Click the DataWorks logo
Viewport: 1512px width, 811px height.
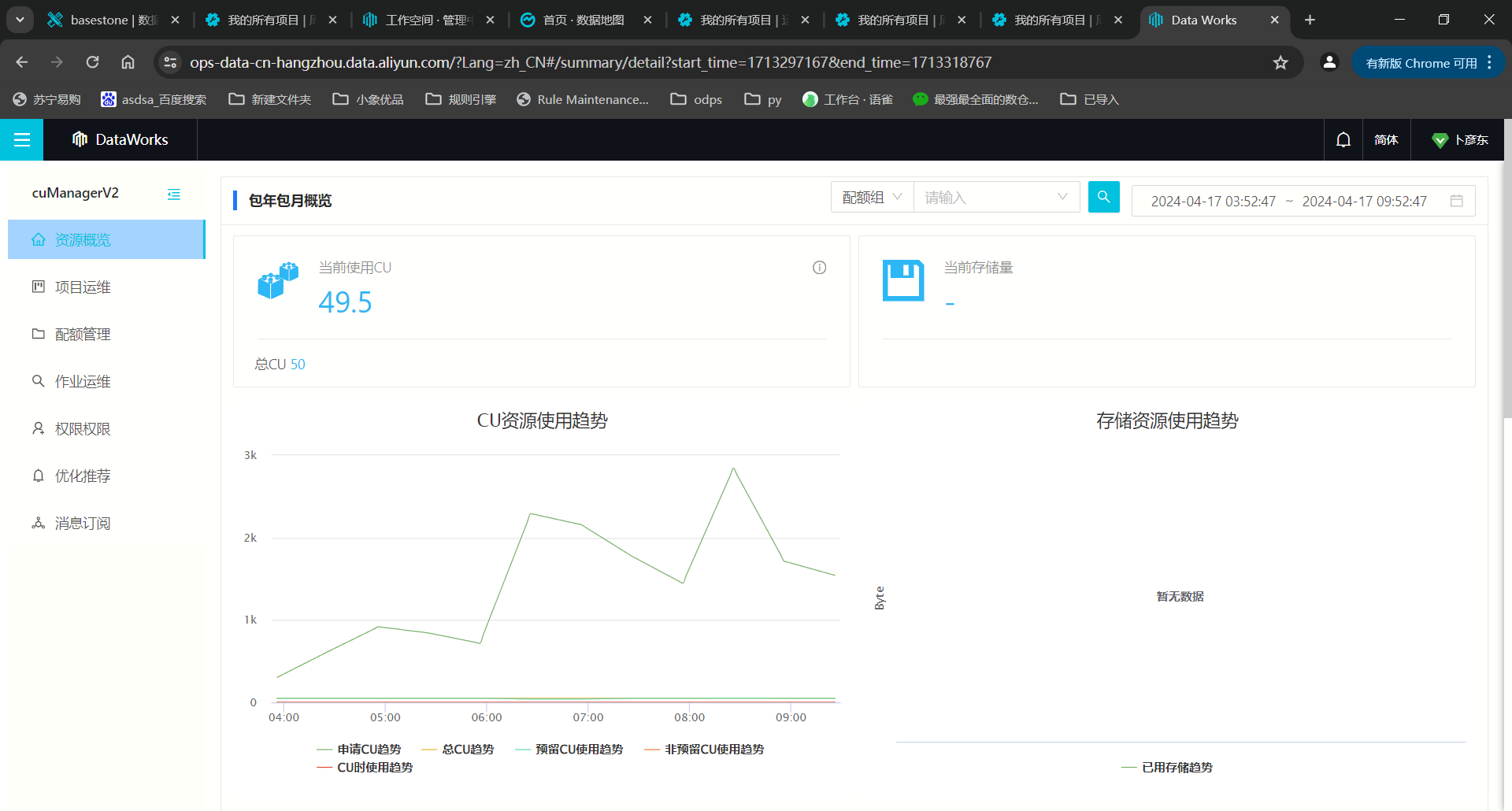120,139
